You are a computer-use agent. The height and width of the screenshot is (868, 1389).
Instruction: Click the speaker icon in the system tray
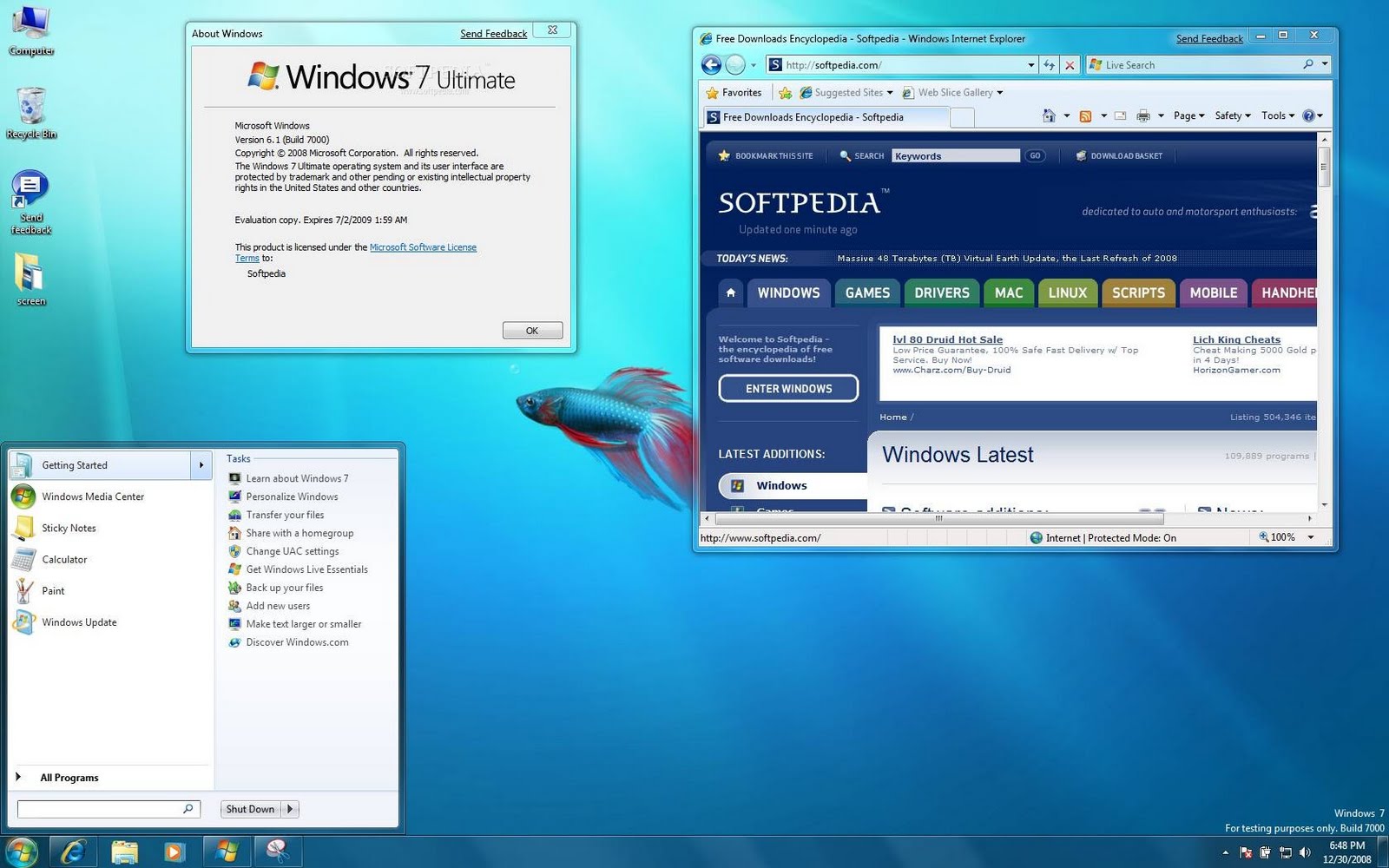1305,852
